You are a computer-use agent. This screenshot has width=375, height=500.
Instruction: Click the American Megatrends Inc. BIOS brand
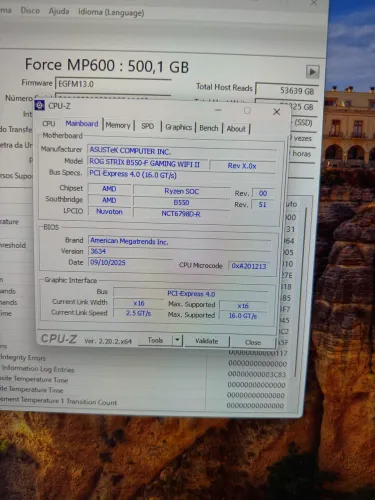click(x=180, y=241)
